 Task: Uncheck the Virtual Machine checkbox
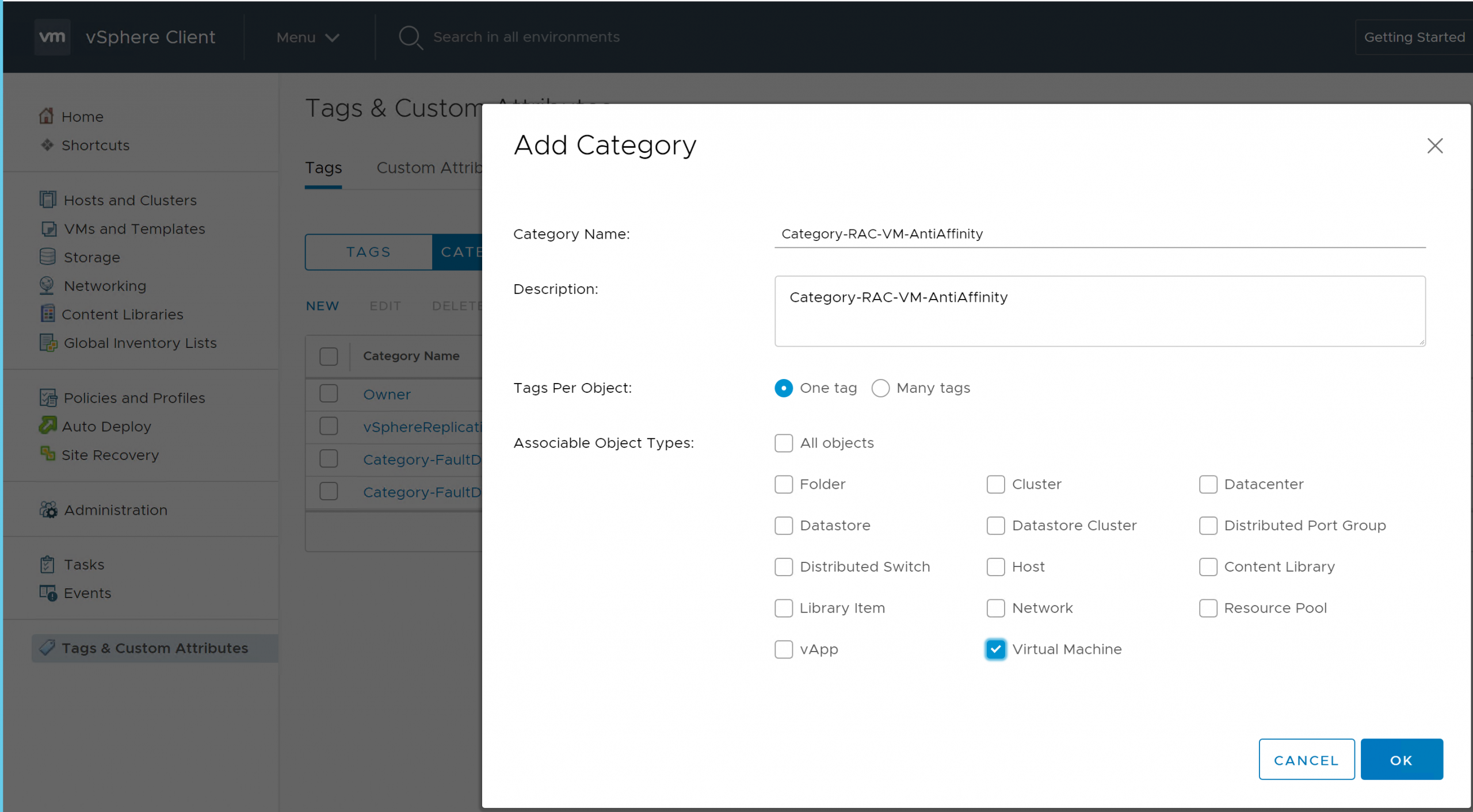(x=995, y=649)
